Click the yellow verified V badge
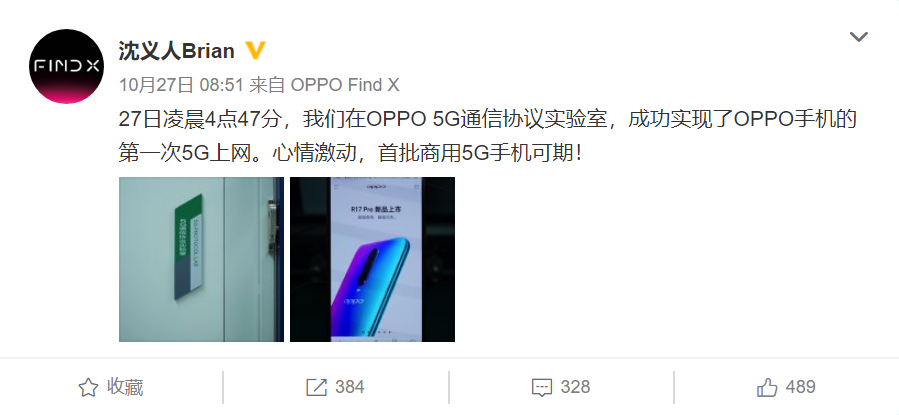 pos(255,50)
